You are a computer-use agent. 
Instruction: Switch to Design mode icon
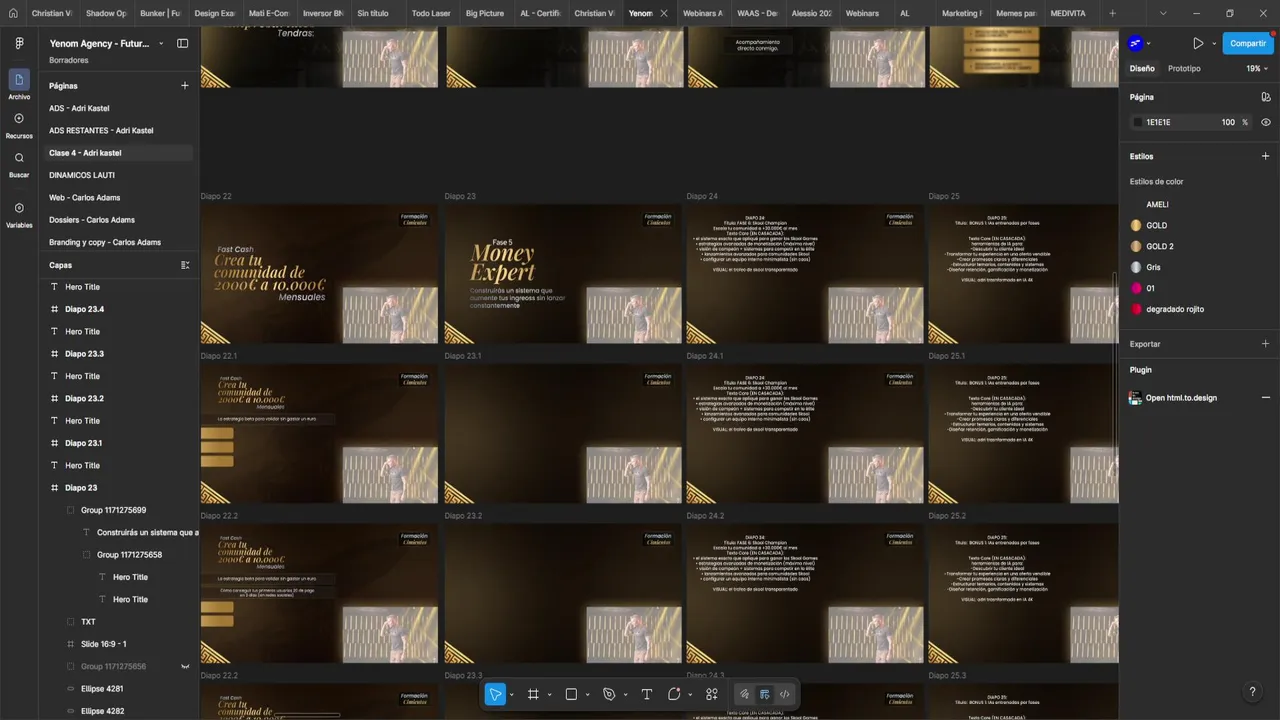(x=765, y=694)
